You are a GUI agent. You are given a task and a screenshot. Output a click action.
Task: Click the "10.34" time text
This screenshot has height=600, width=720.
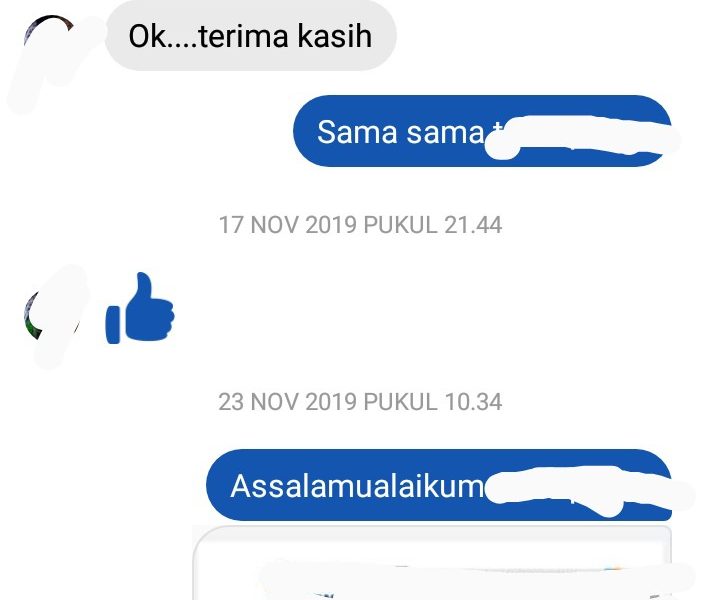point(473,402)
